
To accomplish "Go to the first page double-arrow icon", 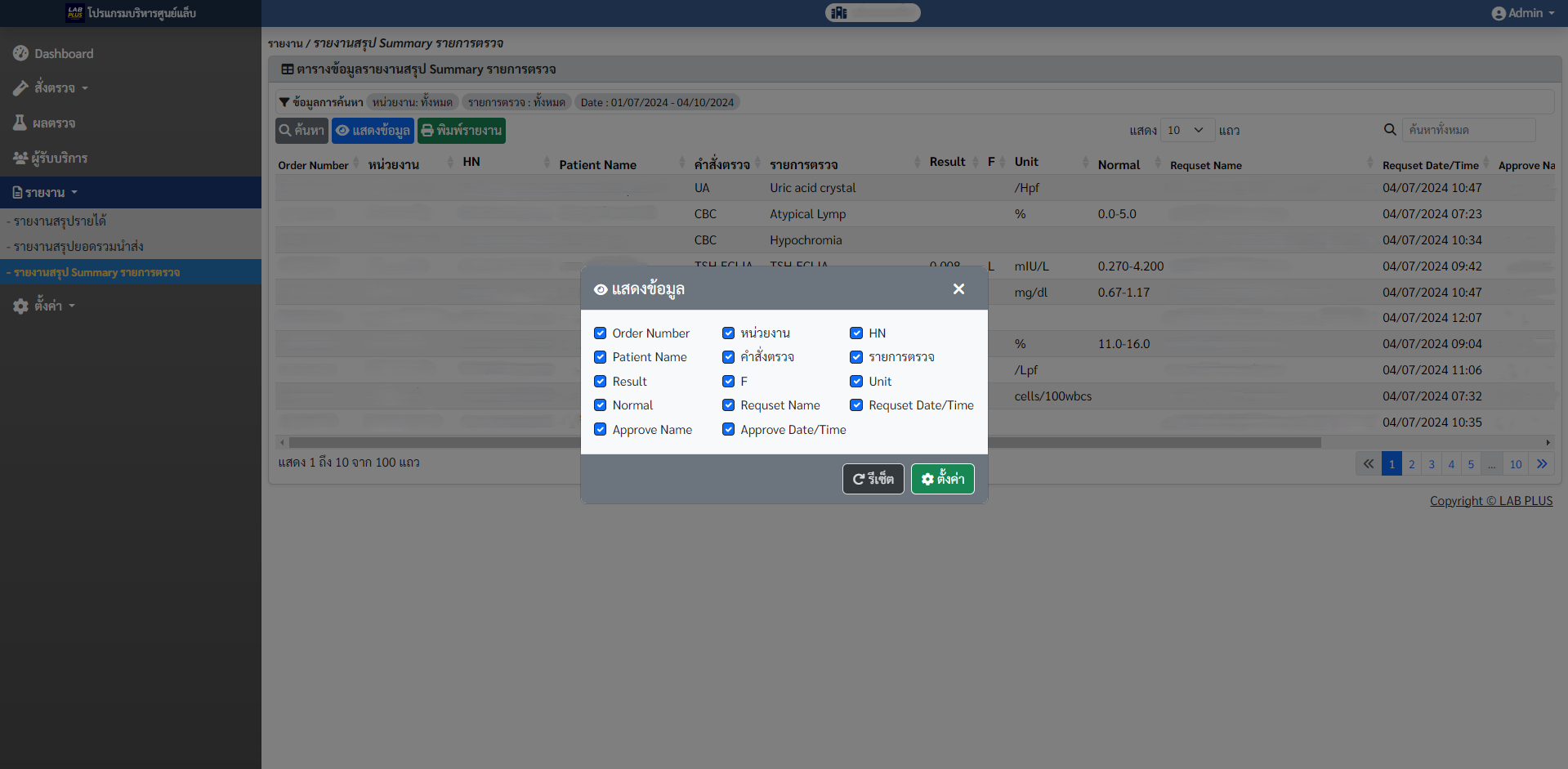I will point(1368,464).
